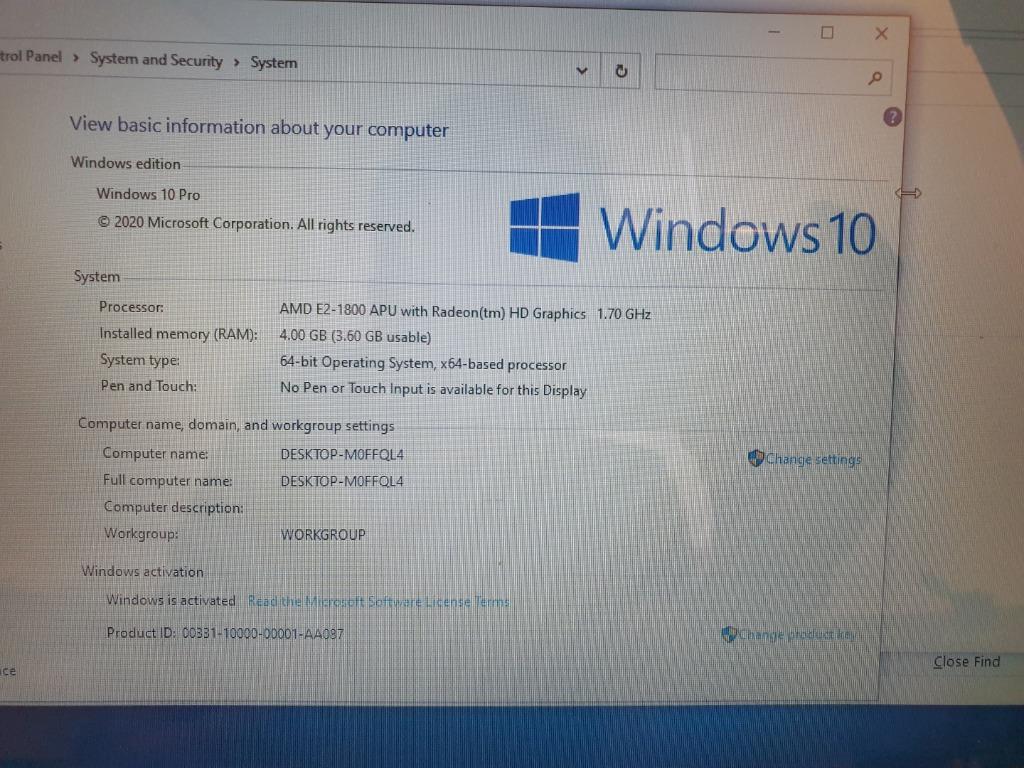
Task: Open Change product key link
Action: point(797,634)
